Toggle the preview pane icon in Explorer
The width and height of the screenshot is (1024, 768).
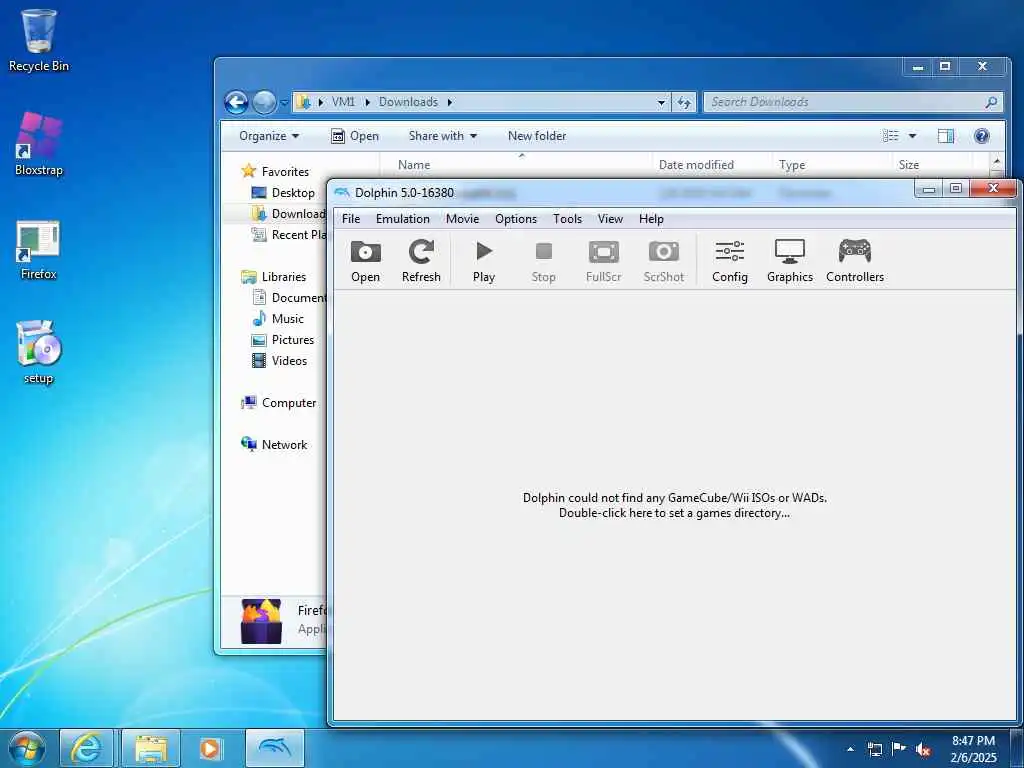(x=946, y=136)
